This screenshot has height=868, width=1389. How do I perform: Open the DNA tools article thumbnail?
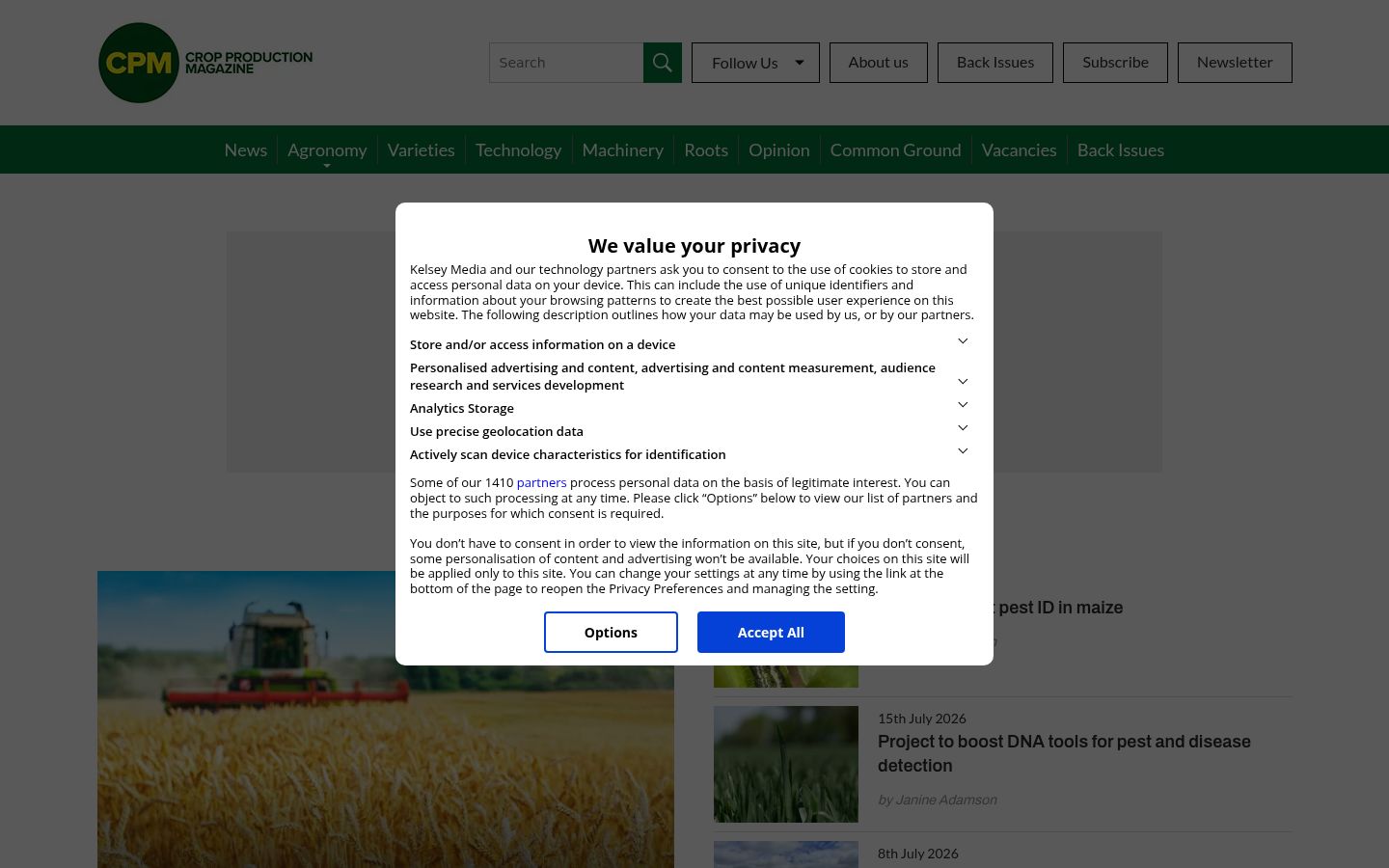[786, 764]
